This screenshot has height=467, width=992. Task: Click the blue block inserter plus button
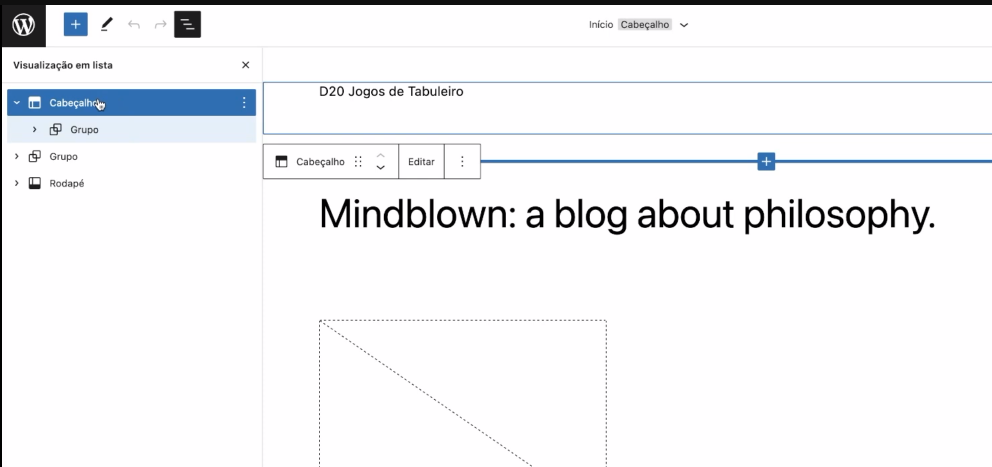(75, 25)
